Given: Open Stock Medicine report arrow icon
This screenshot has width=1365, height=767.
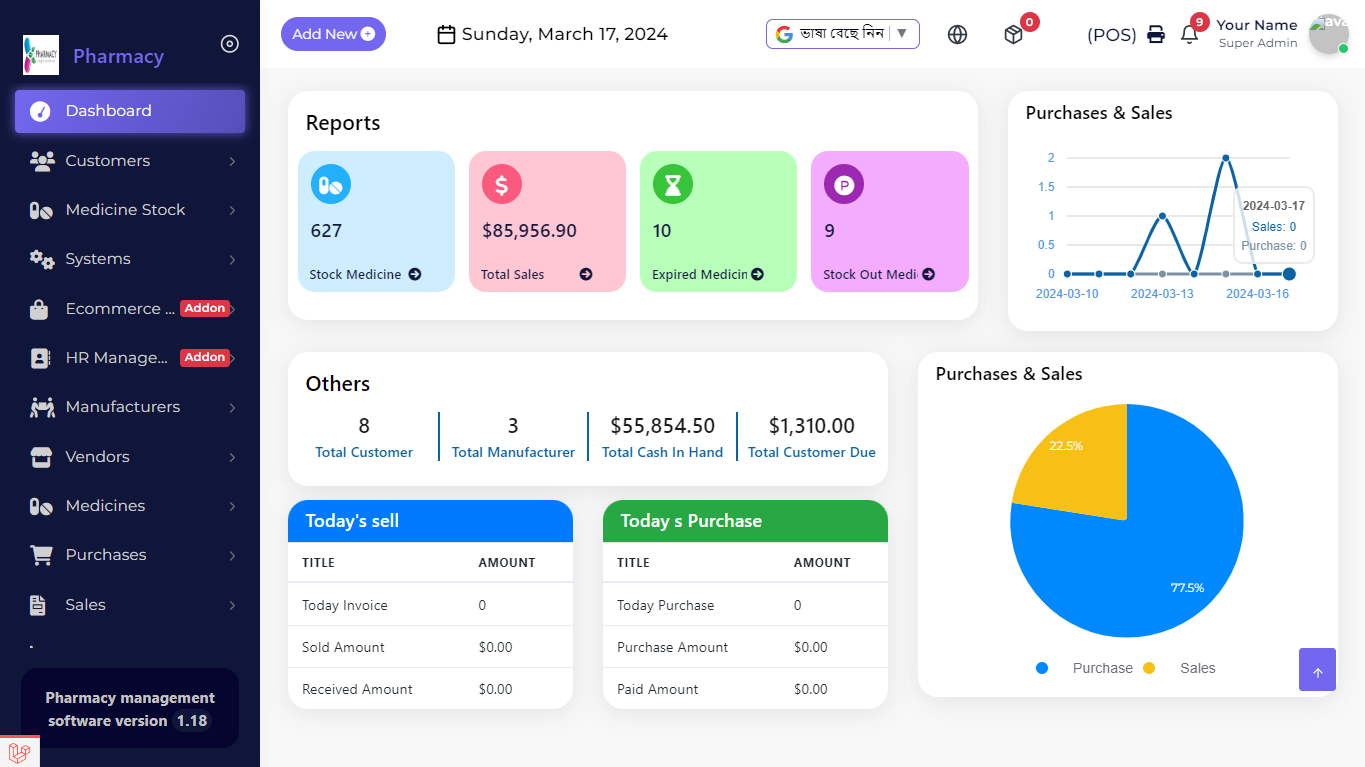Looking at the screenshot, I should 414,274.
